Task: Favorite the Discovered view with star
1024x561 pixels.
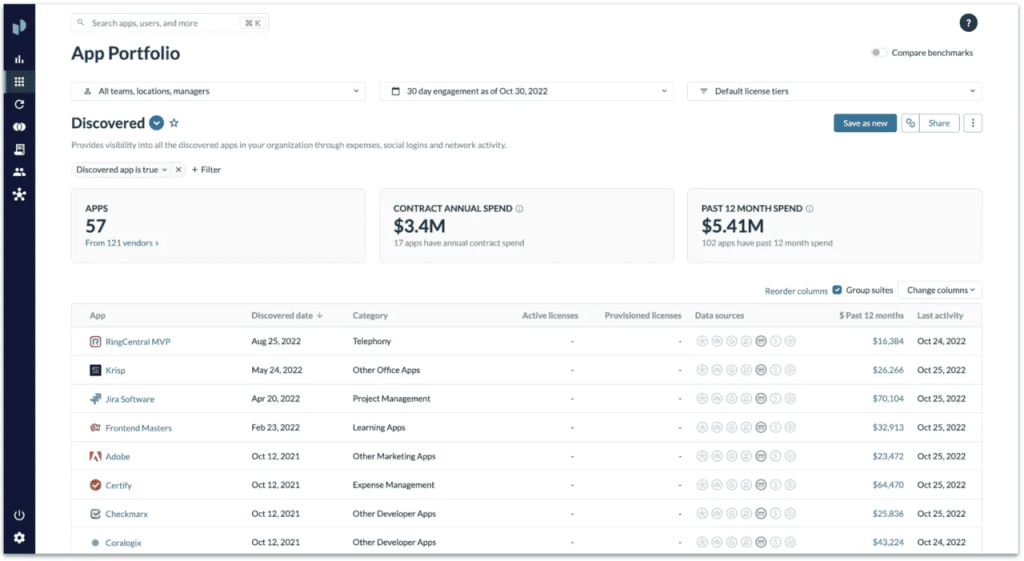Action: 174,123
